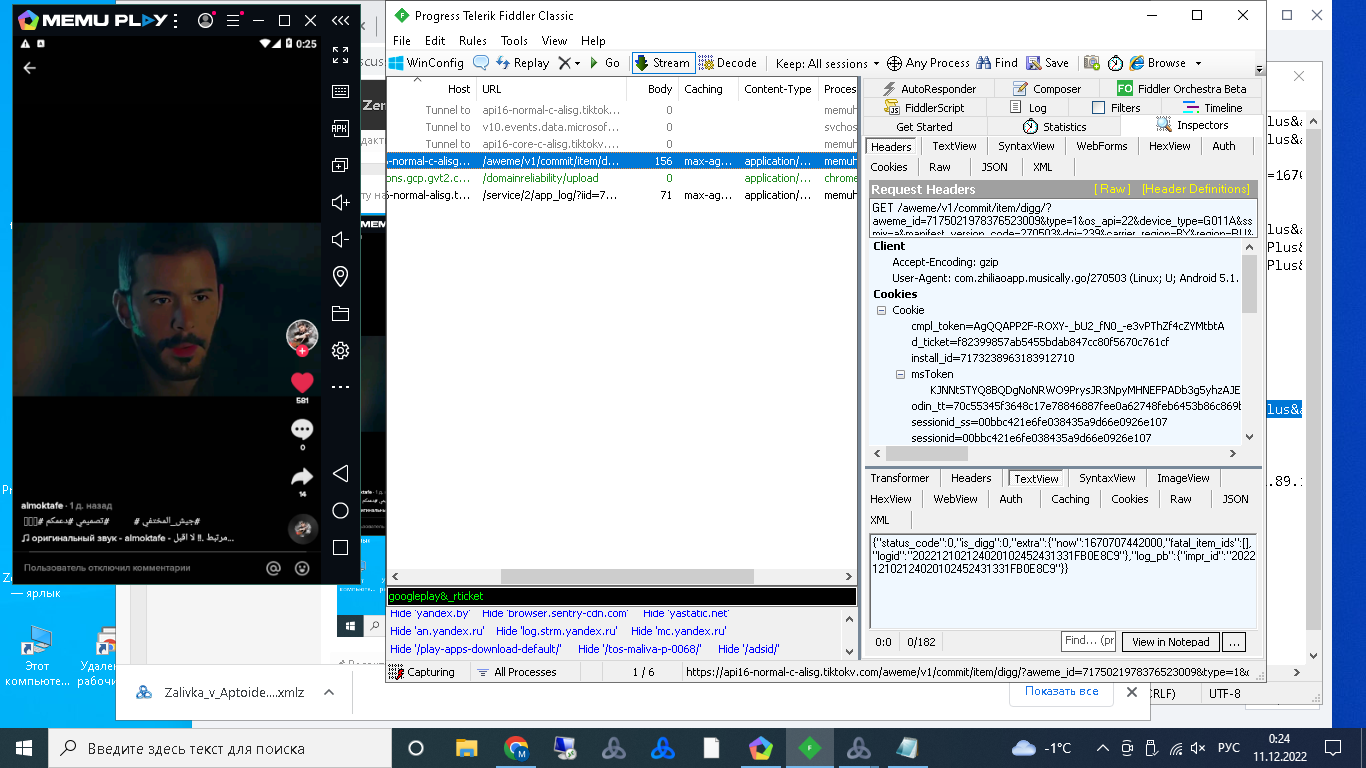Open the File menu in Fiddler

(x=402, y=41)
